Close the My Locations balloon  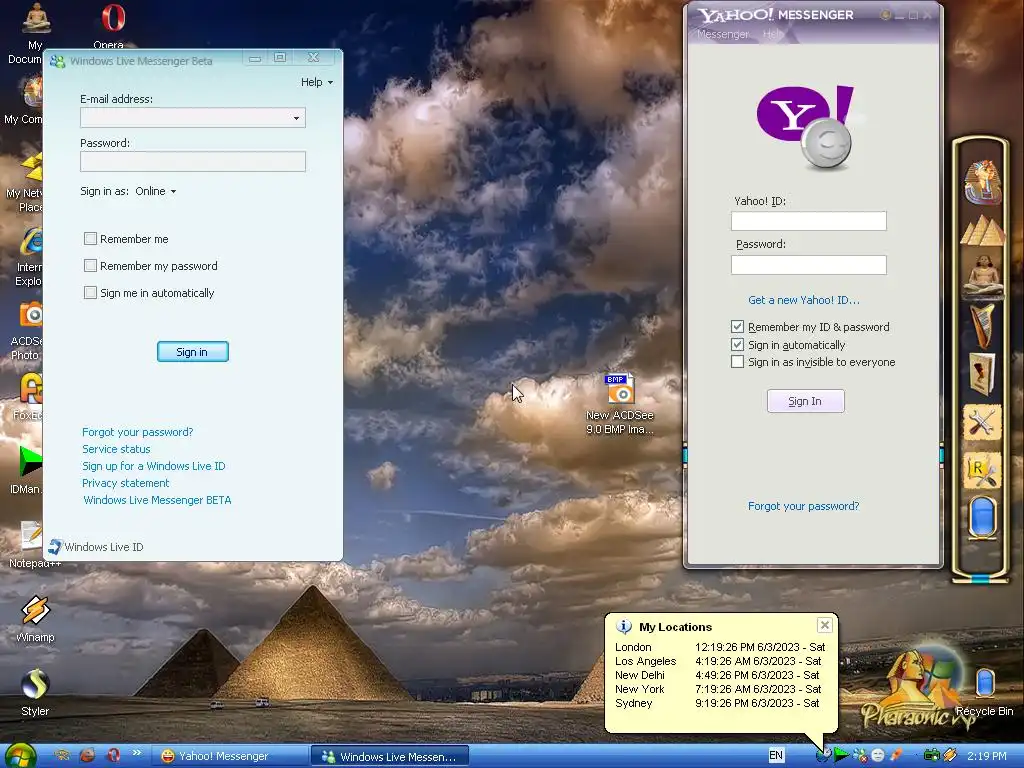tap(825, 625)
